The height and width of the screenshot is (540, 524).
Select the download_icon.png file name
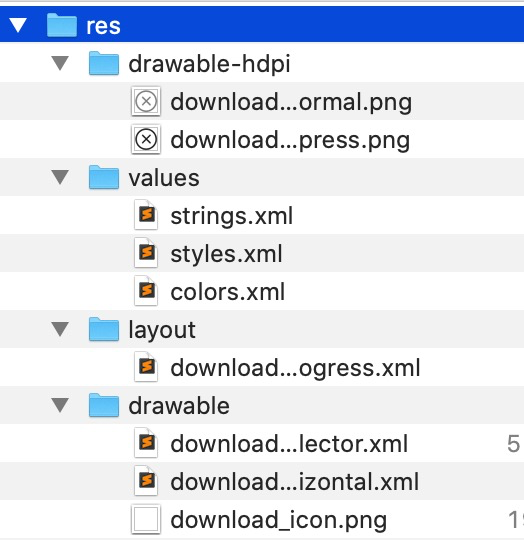pos(279,520)
